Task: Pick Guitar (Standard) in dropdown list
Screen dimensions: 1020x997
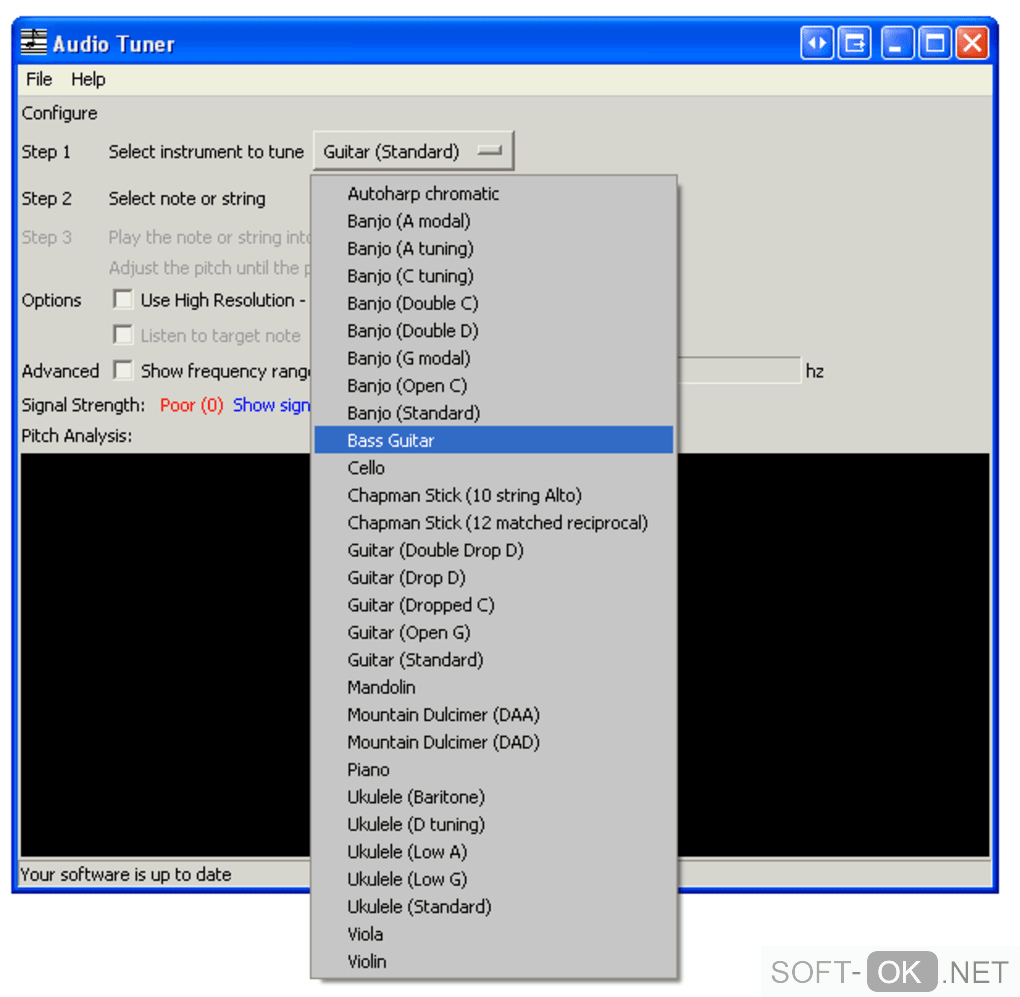Action: click(x=494, y=660)
